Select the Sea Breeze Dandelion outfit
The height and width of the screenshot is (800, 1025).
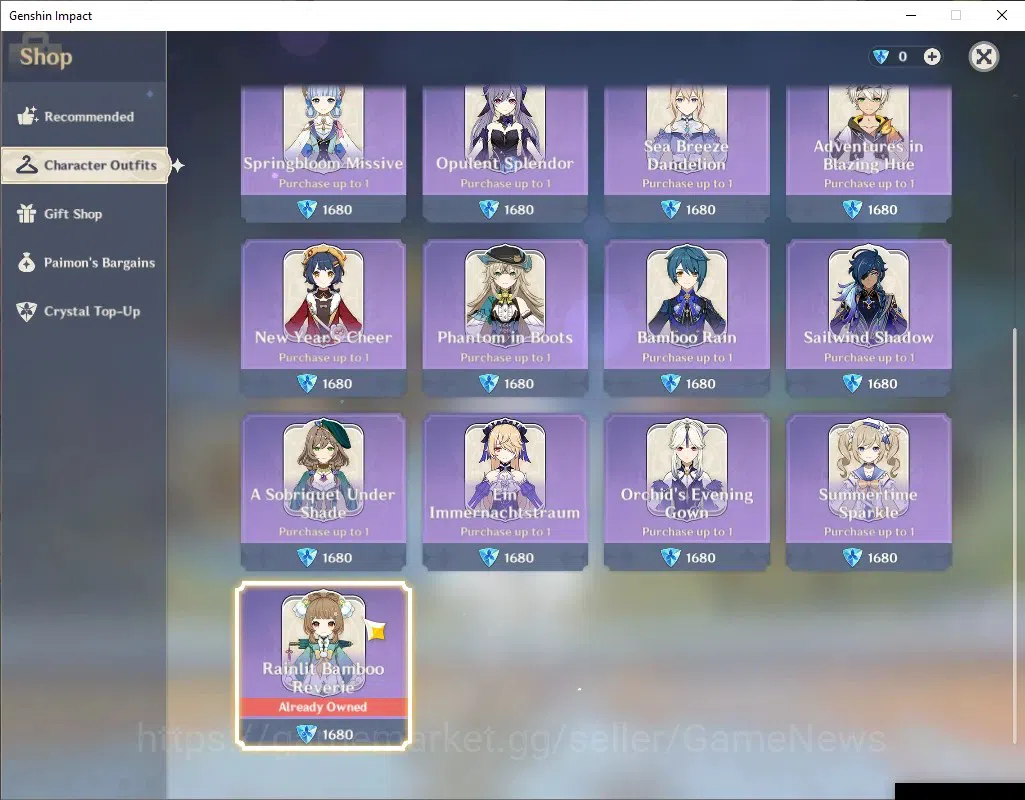687,154
